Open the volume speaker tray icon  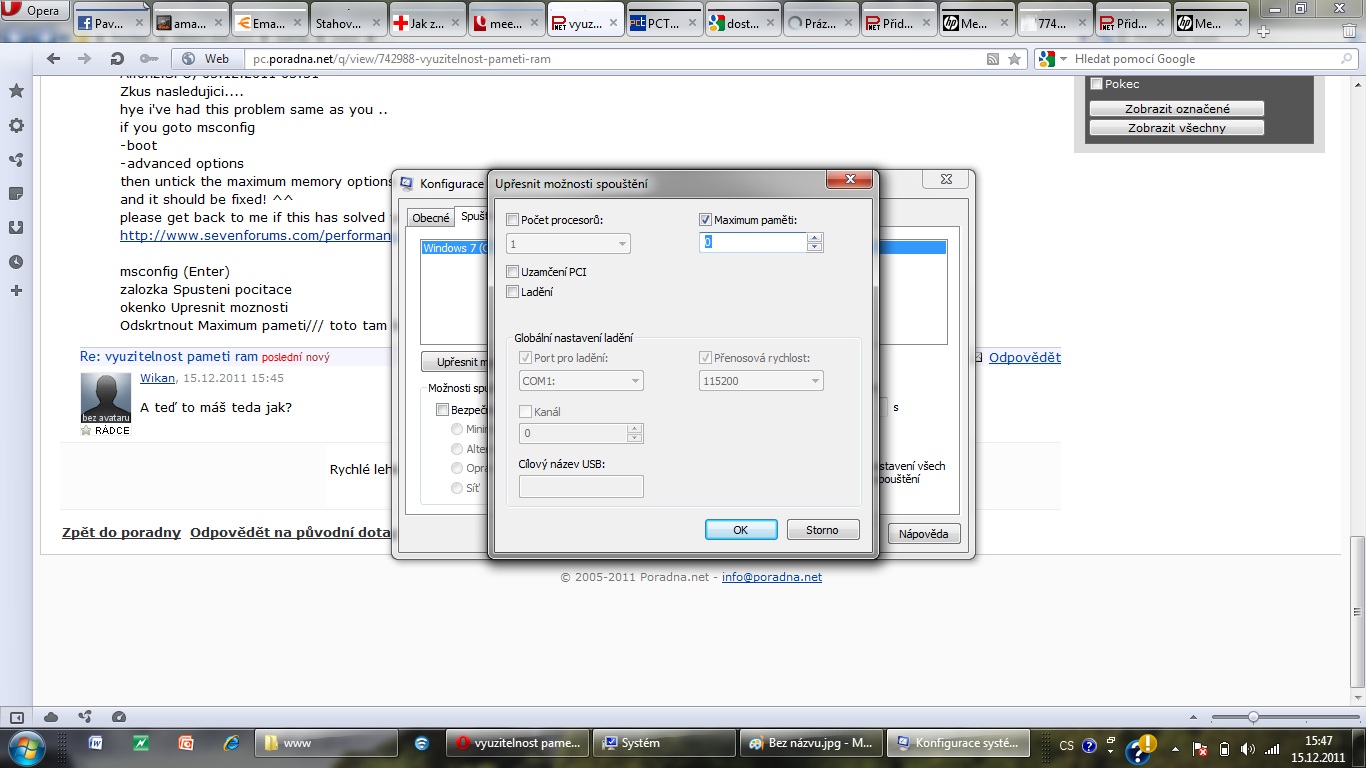click(1247, 748)
